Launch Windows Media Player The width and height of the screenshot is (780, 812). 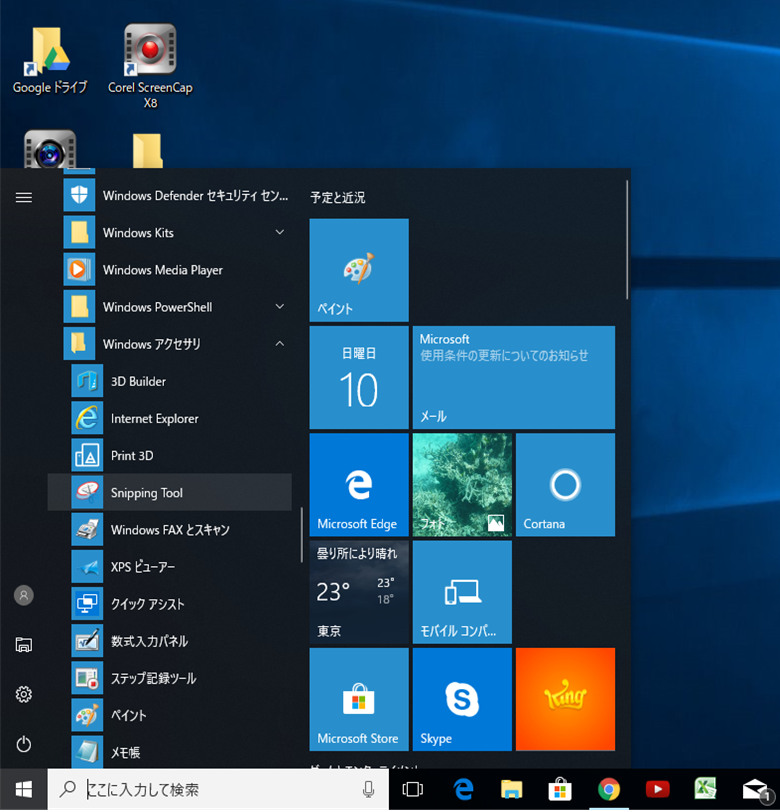coord(170,270)
